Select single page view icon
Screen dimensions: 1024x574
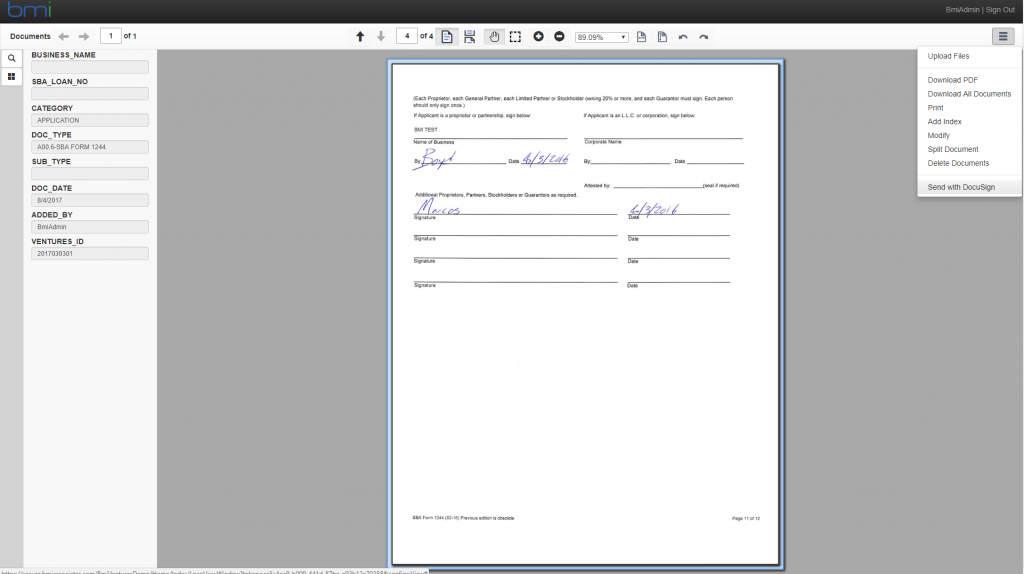pyautogui.click(x=447, y=37)
